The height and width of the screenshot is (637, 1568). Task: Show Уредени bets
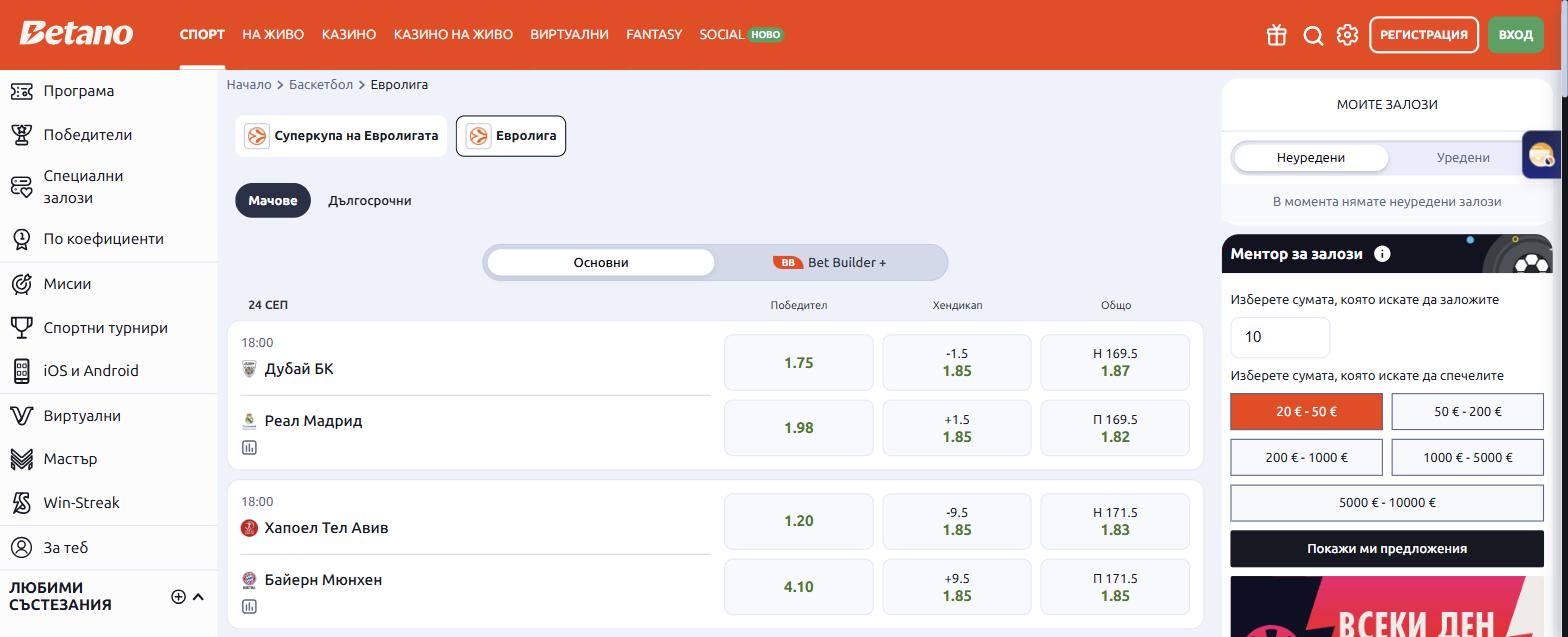click(x=1463, y=157)
